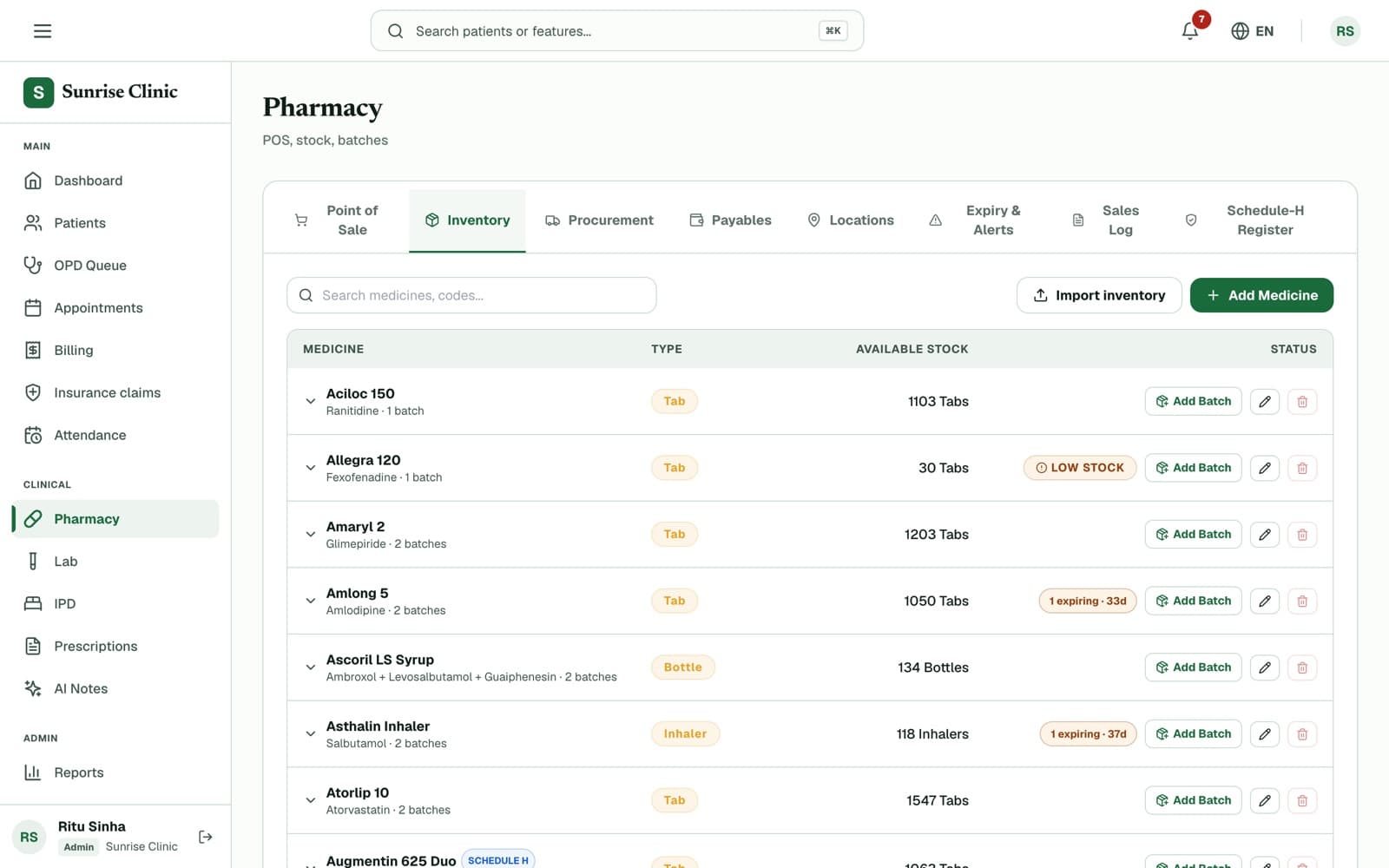
Task: Edit Amaryl 2 with pencil icon
Action: pos(1265,535)
